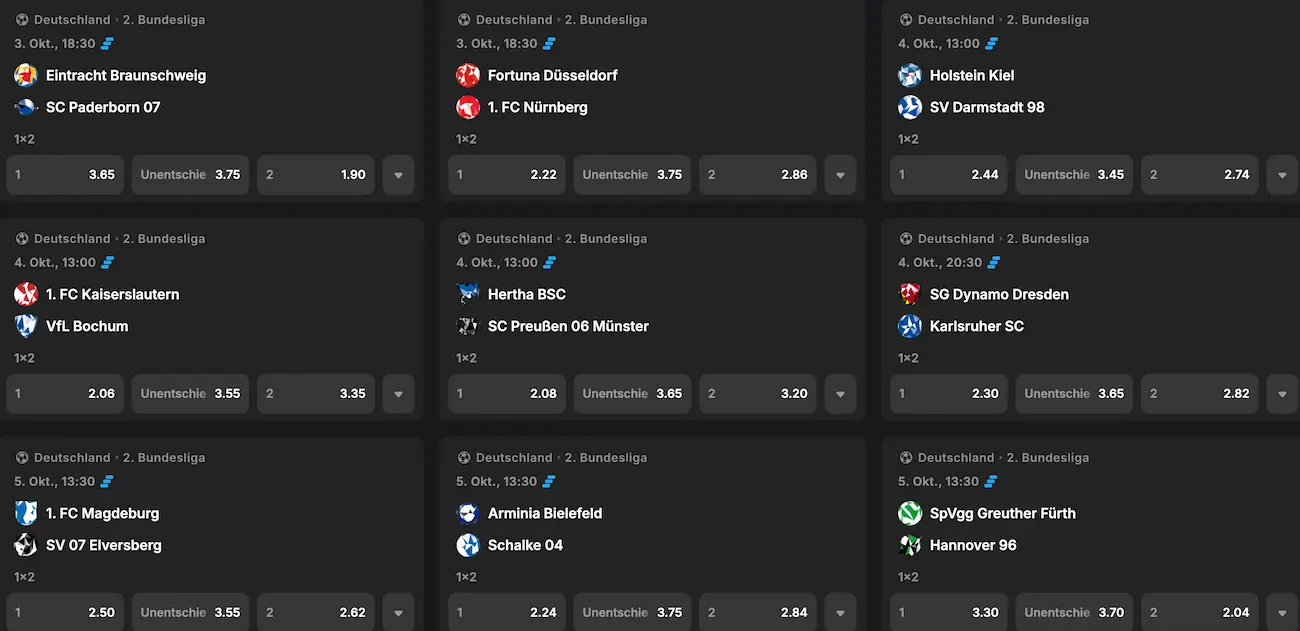
Task: Choose Hannover 96 away win at 2.04
Action: pos(1199,612)
